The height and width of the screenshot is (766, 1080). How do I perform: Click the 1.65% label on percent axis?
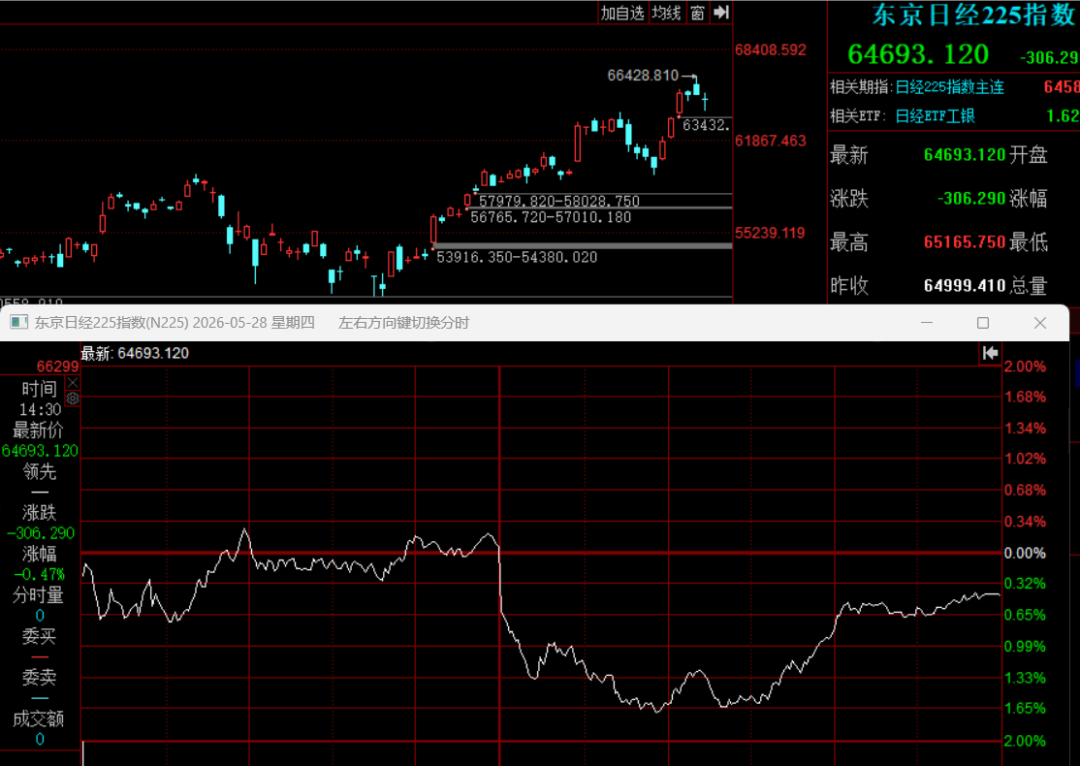[x=1025, y=709]
